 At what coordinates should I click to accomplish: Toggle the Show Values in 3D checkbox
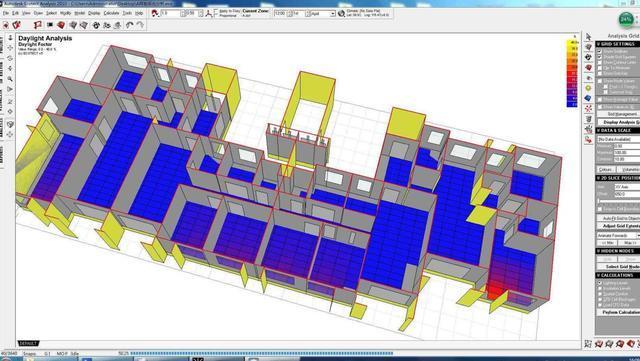click(x=600, y=107)
